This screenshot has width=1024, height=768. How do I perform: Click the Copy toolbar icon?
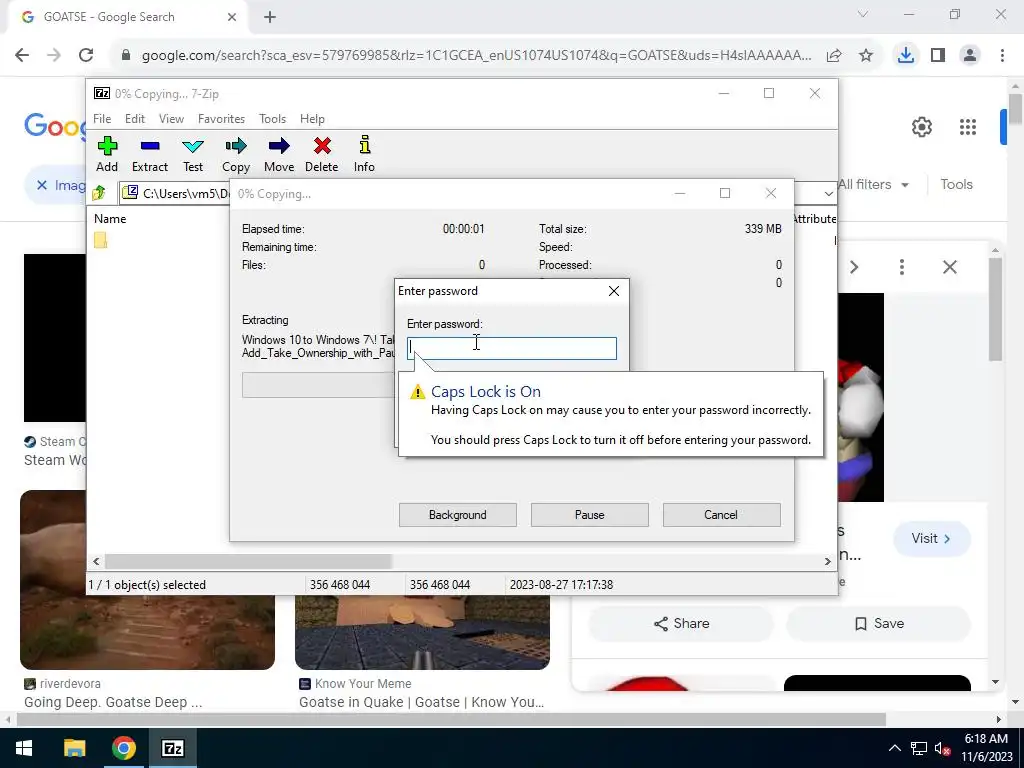click(x=236, y=154)
